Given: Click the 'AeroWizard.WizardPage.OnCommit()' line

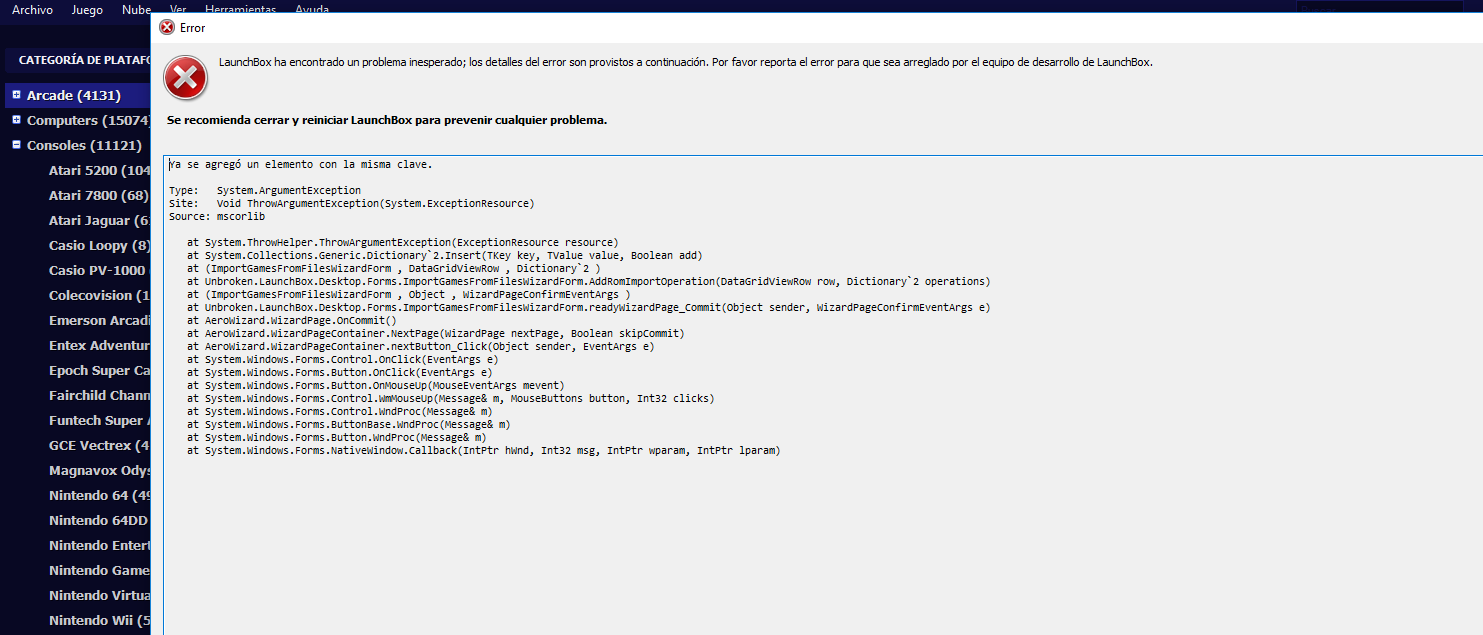Looking at the screenshot, I should [292, 320].
